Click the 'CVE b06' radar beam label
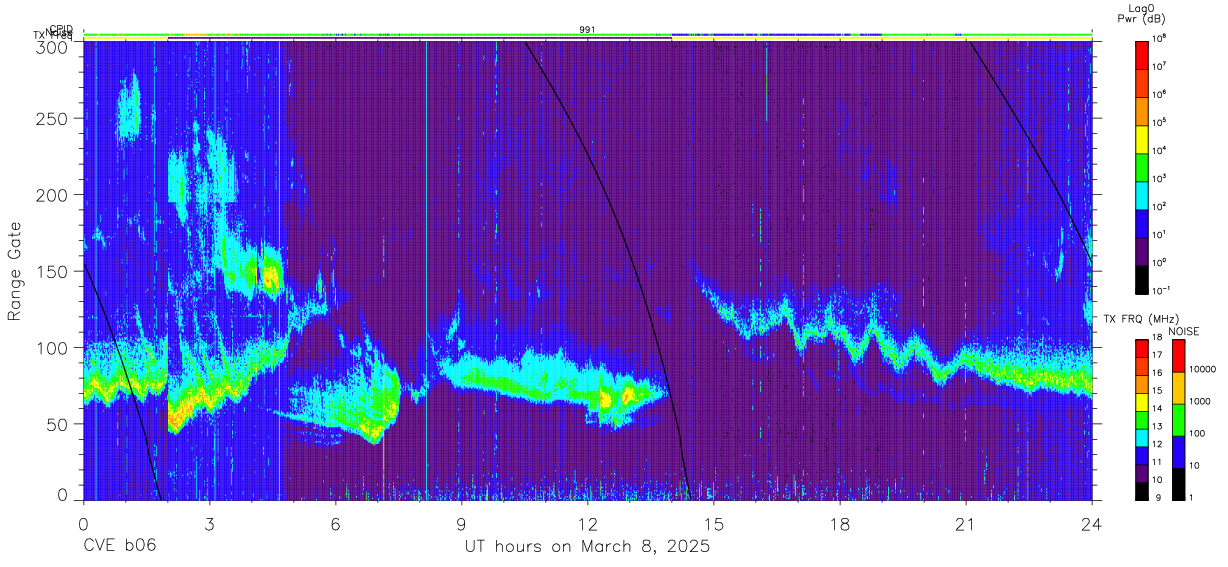 pyautogui.click(x=120, y=547)
